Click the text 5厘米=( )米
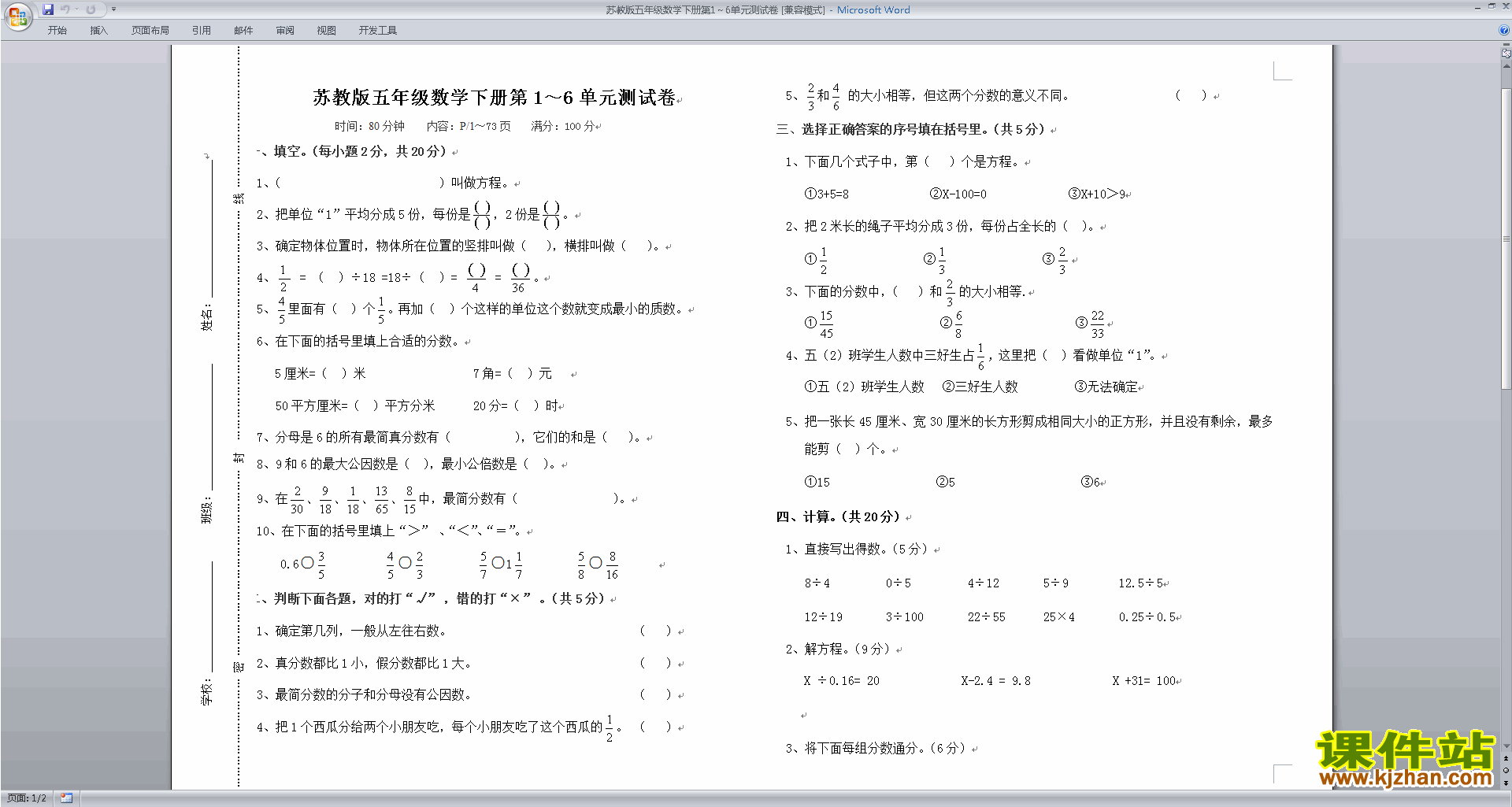The width and height of the screenshot is (1512, 807). click(x=320, y=373)
